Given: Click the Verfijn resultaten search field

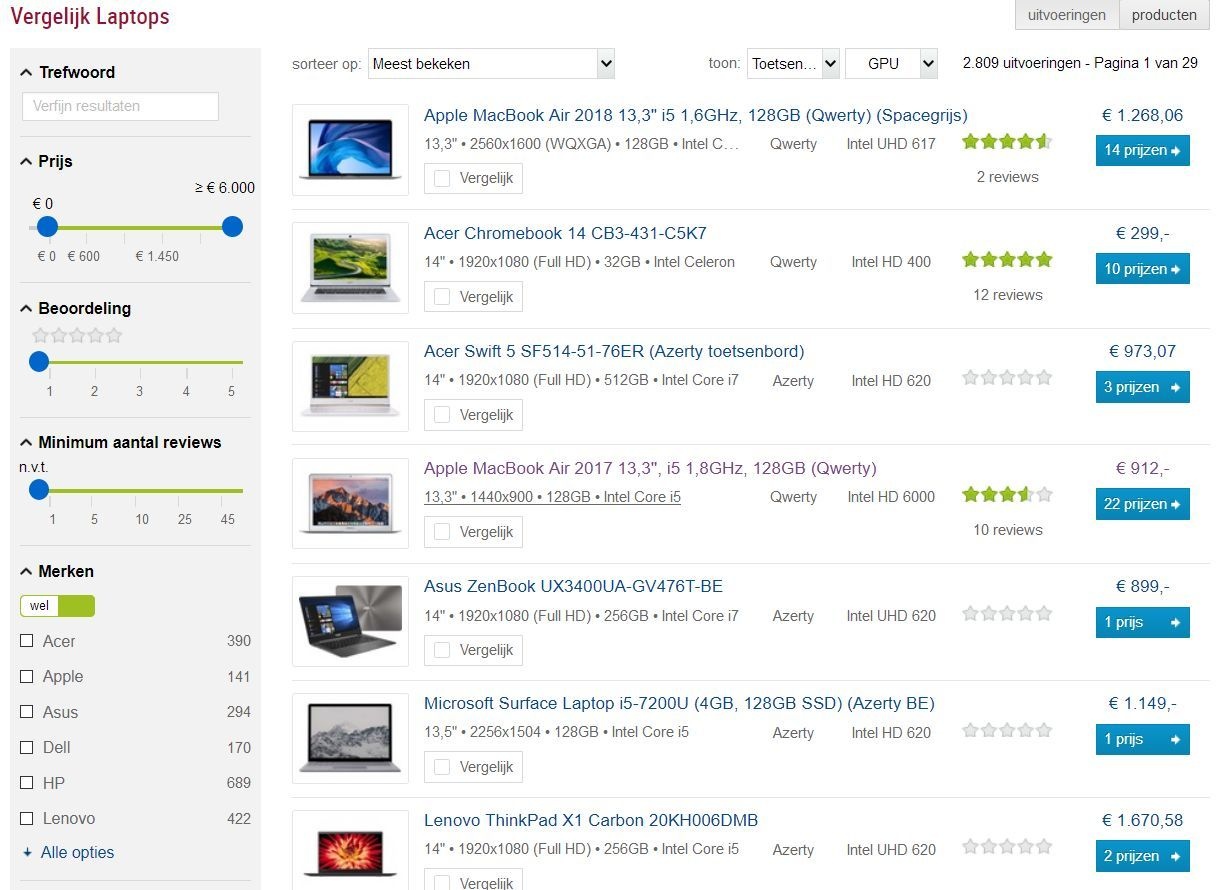Looking at the screenshot, I should pyautogui.click(x=120, y=106).
